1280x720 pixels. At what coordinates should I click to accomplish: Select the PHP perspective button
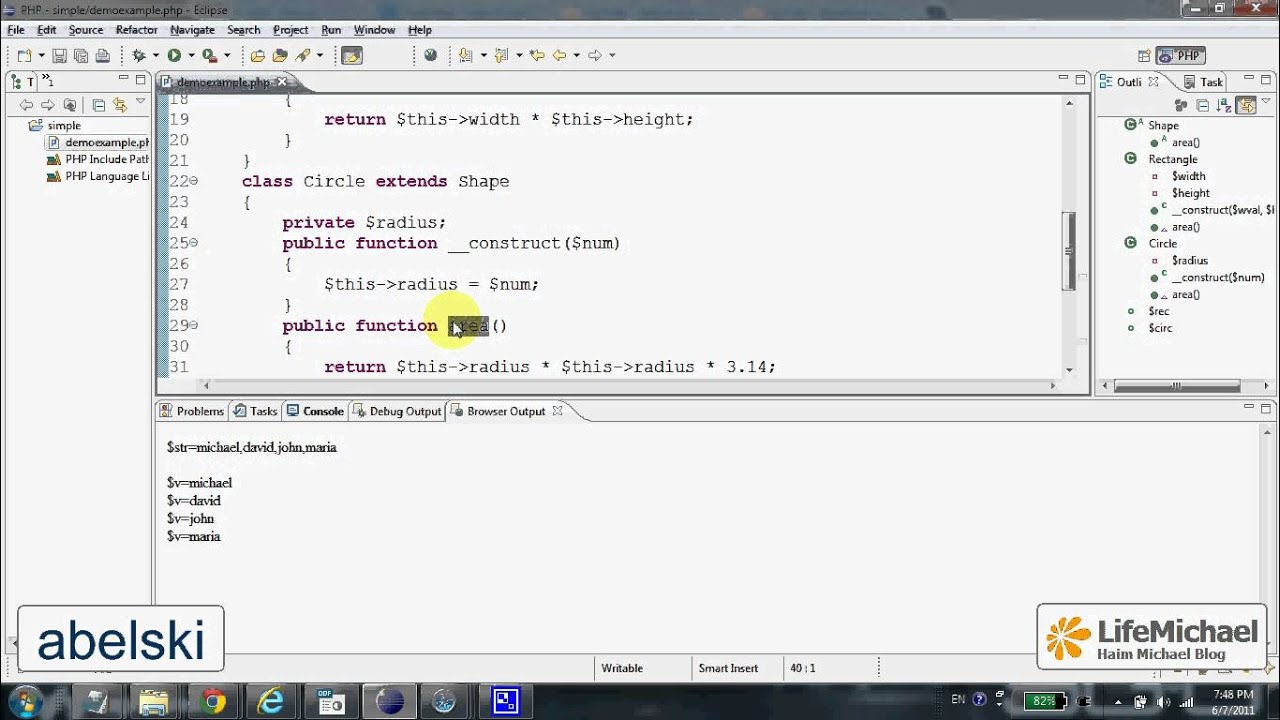point(1180,56)
